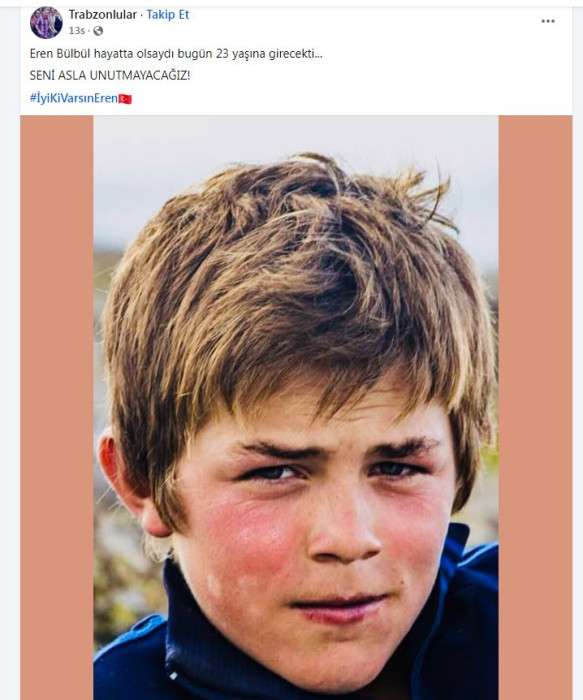Open the #İyiKiVarsınEren hashtag
The height and width of the screenshot is (700, 583).
[74, 98]
